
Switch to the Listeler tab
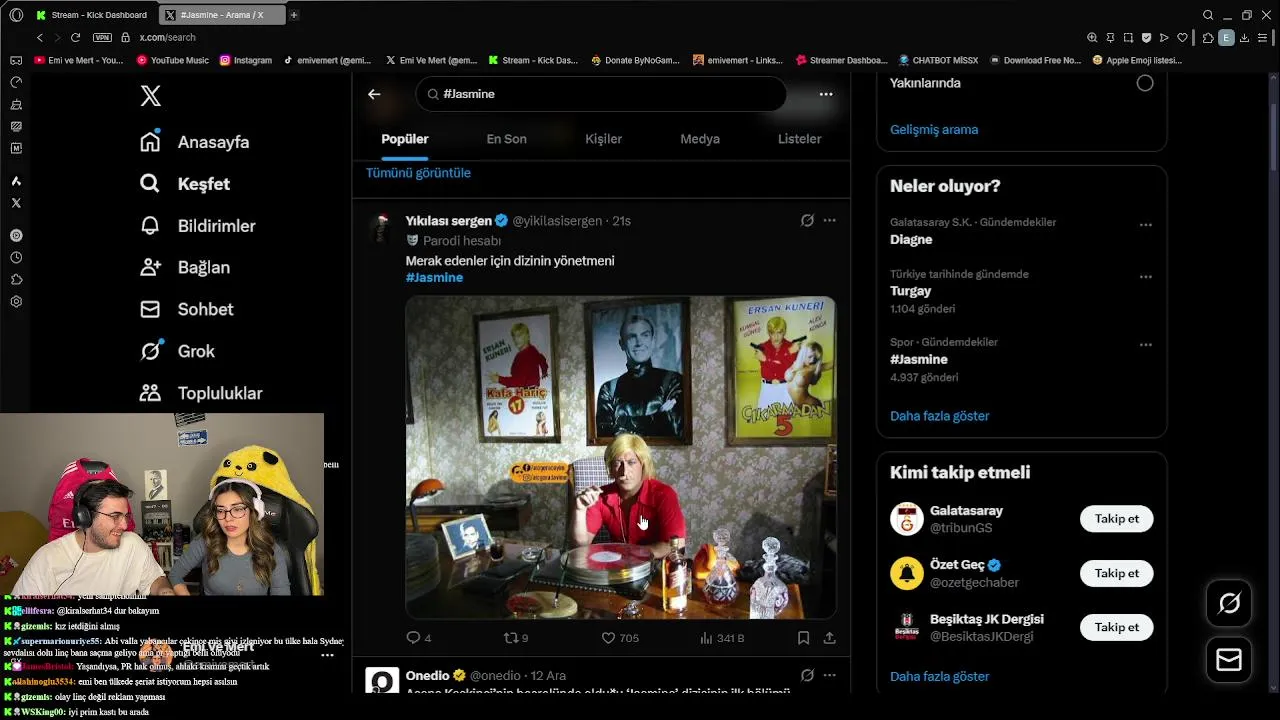click(799, 139)
